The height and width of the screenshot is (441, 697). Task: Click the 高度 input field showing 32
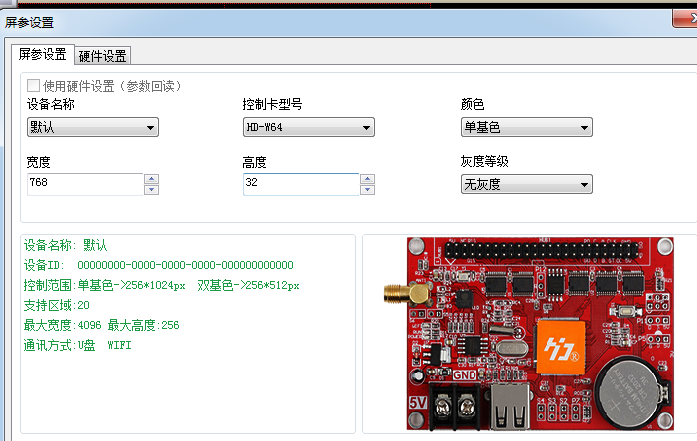(x=300, y=184)
